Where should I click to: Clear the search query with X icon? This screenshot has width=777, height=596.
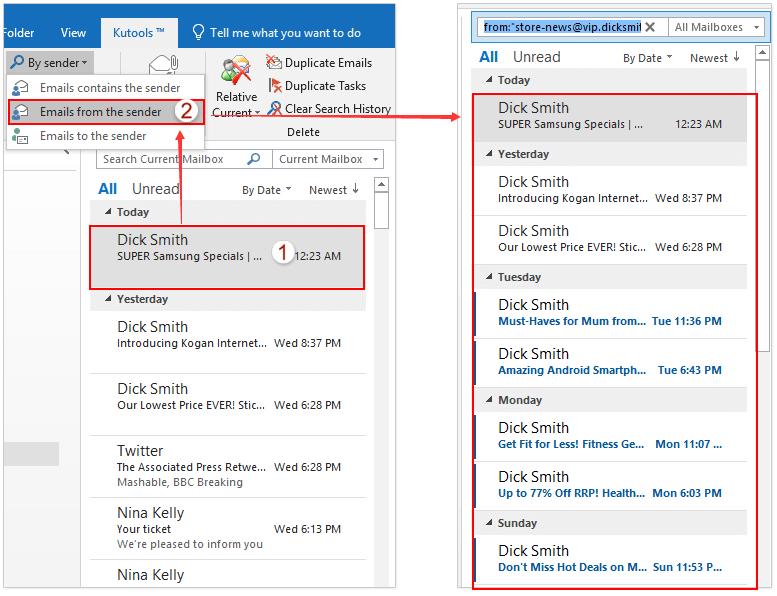pos(650,27)
